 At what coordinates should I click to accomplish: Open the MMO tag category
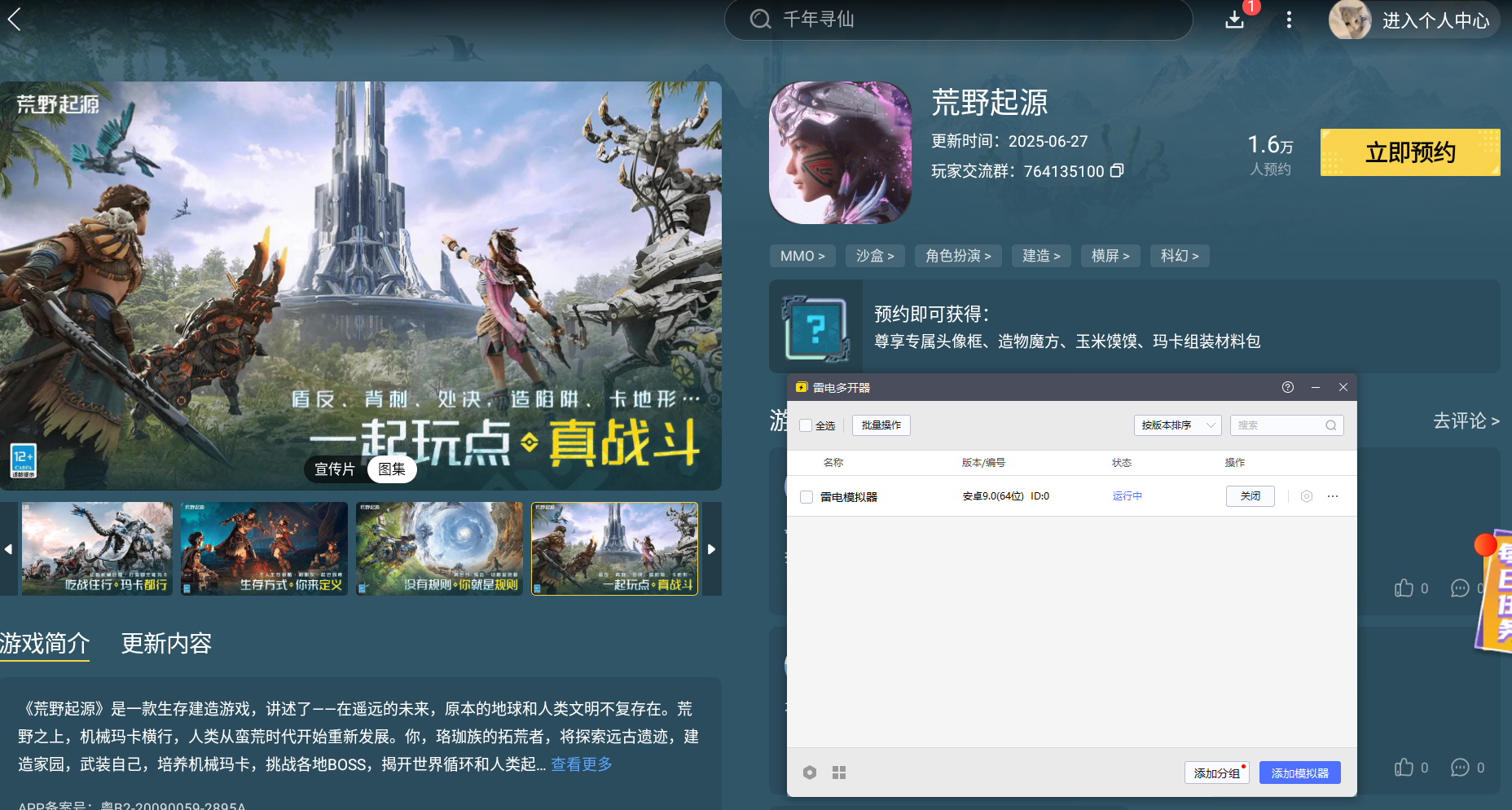coord(802,256)
